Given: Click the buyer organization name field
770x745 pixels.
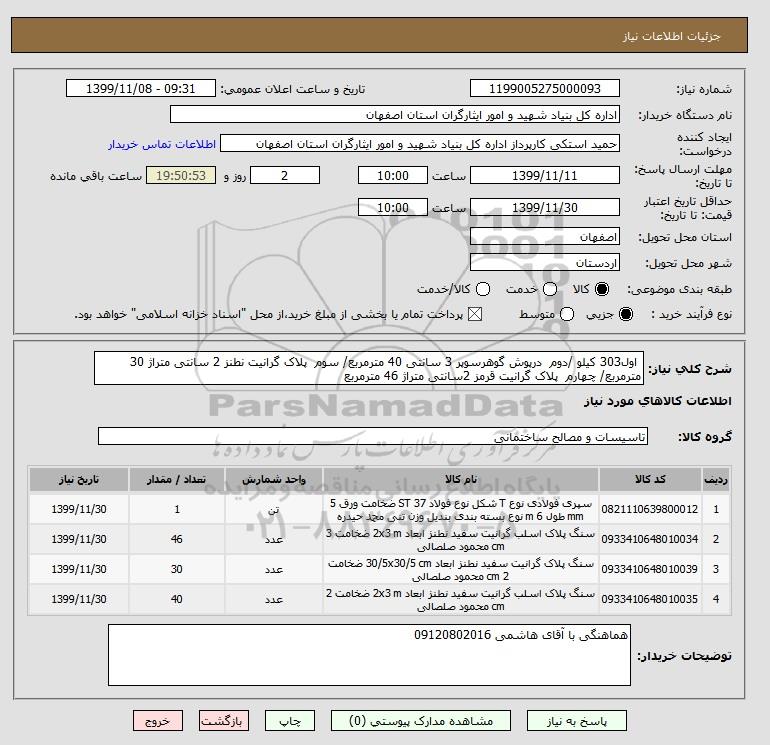Looking at the screenshot, I should [x=395, y=114].
